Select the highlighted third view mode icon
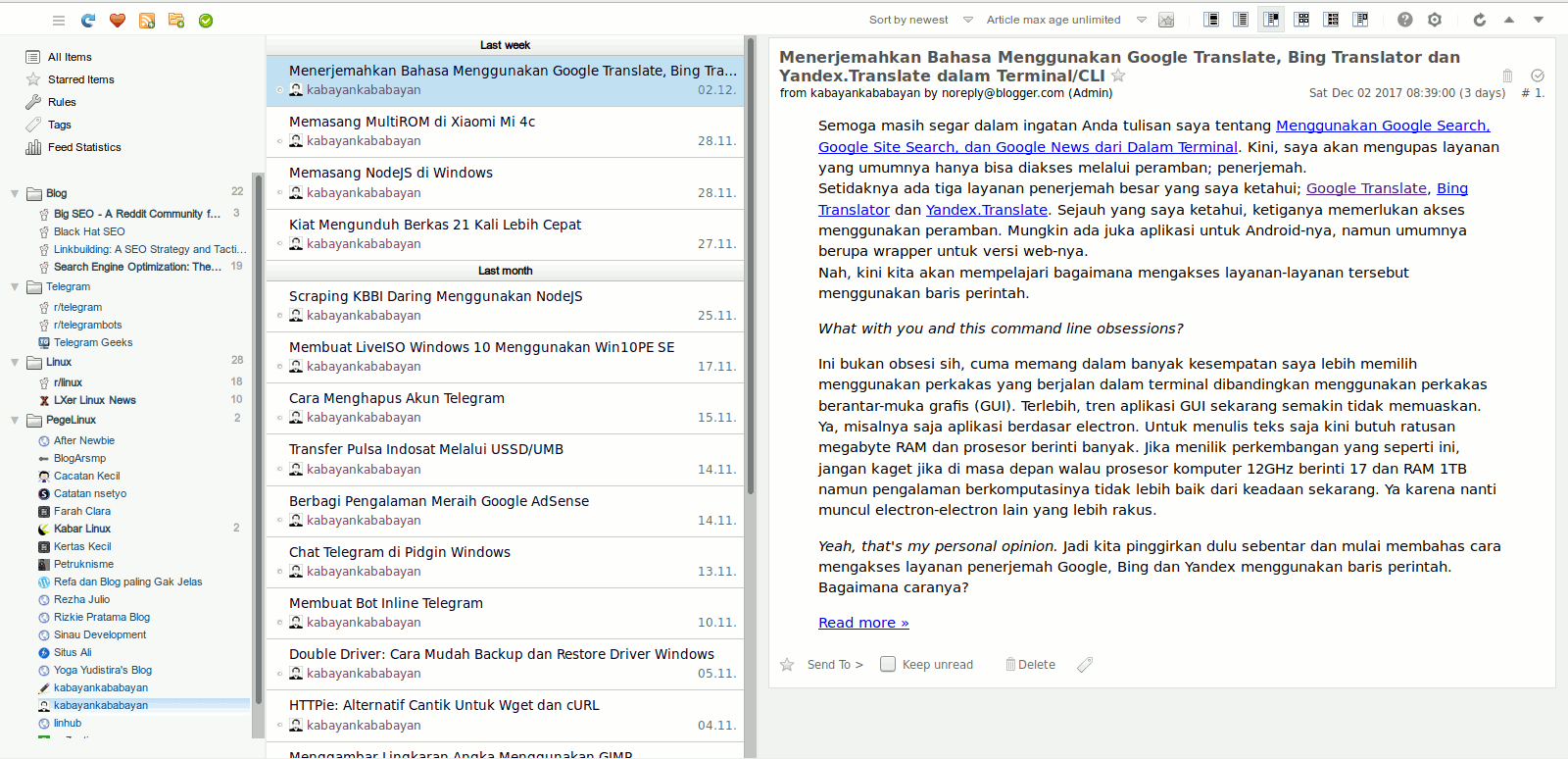1568x759 pixels. tap(1272, 20)
